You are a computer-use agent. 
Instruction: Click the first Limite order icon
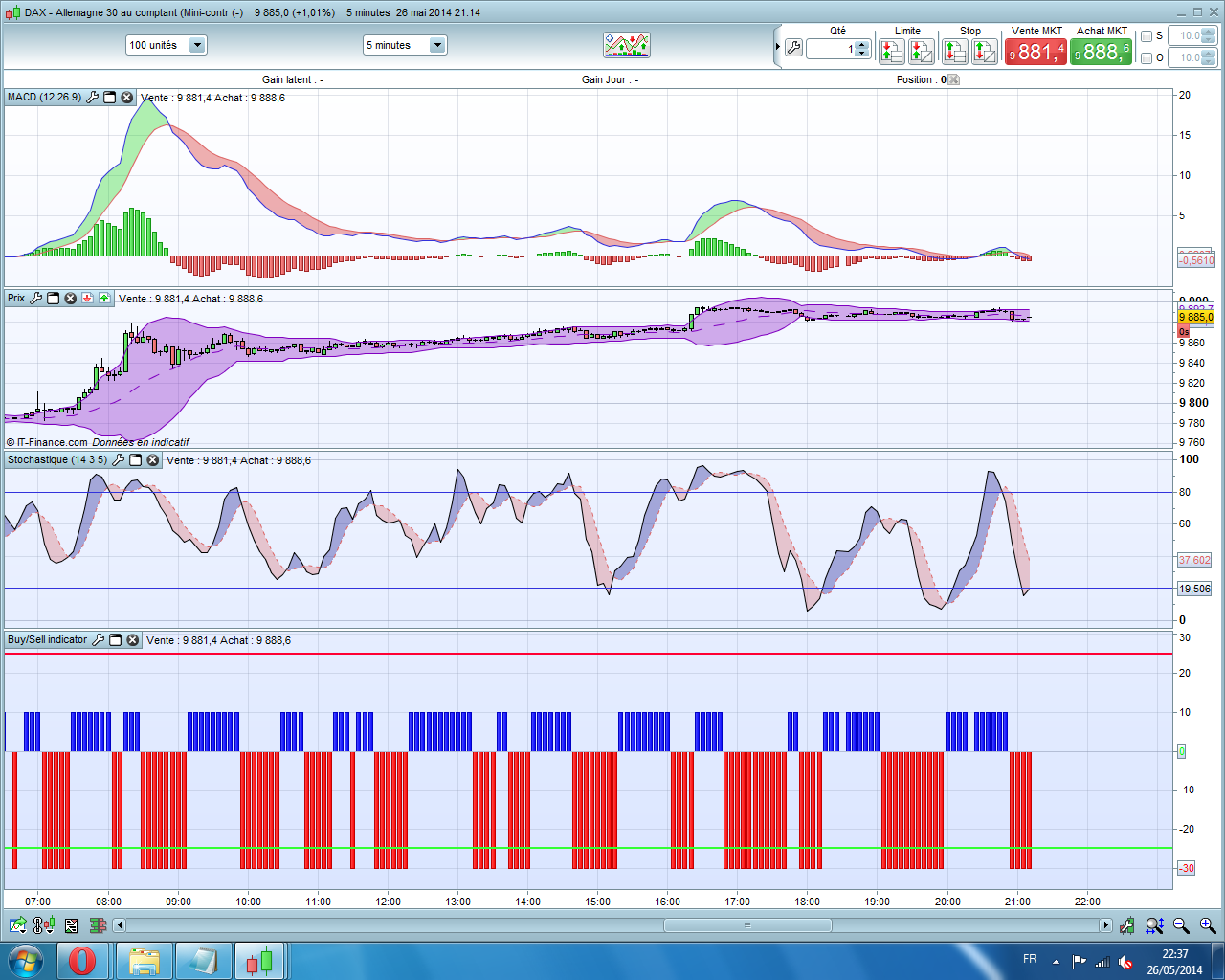(x=892, y=52)
